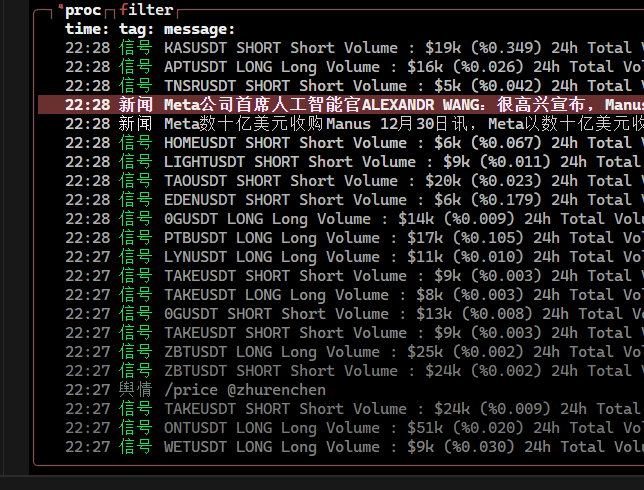Select the APTUSDT LONG $16k row
This screenshot has width=644, height=490.
[341, 67]
